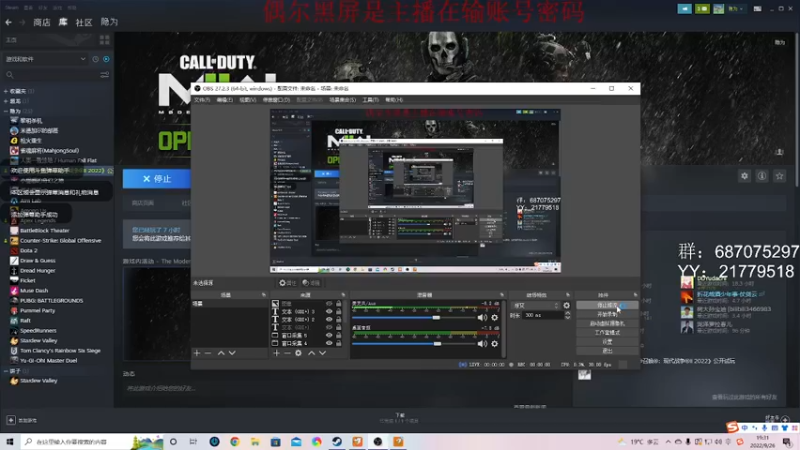This screenshot has width=800, height=450.
Task: Open the Docks (停靠窗口) menu in OBS
Action: [x=276, y=100]
